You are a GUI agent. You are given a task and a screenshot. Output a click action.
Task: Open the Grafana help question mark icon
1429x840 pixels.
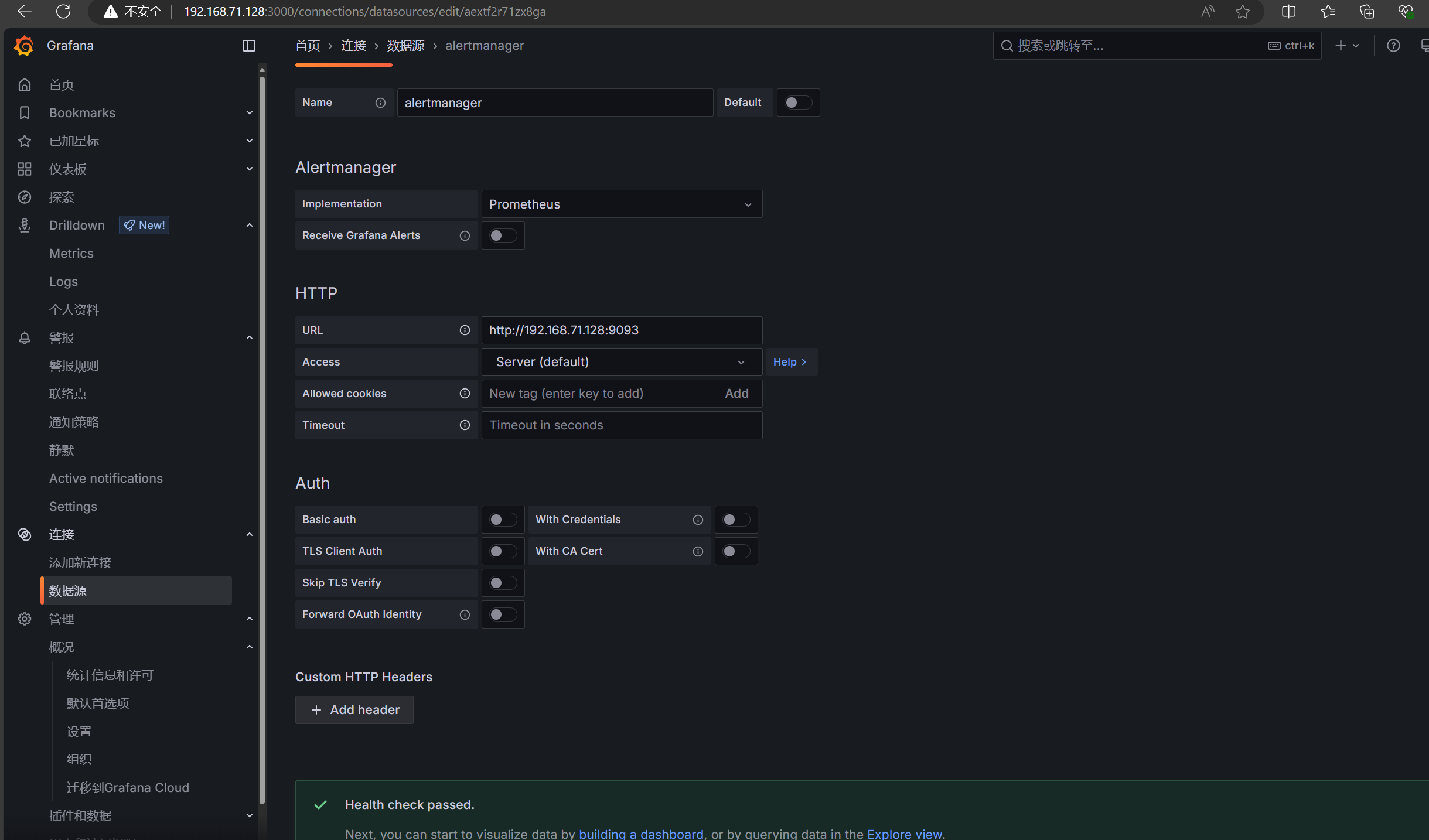pyautogui.click(x=1394, y=46)
